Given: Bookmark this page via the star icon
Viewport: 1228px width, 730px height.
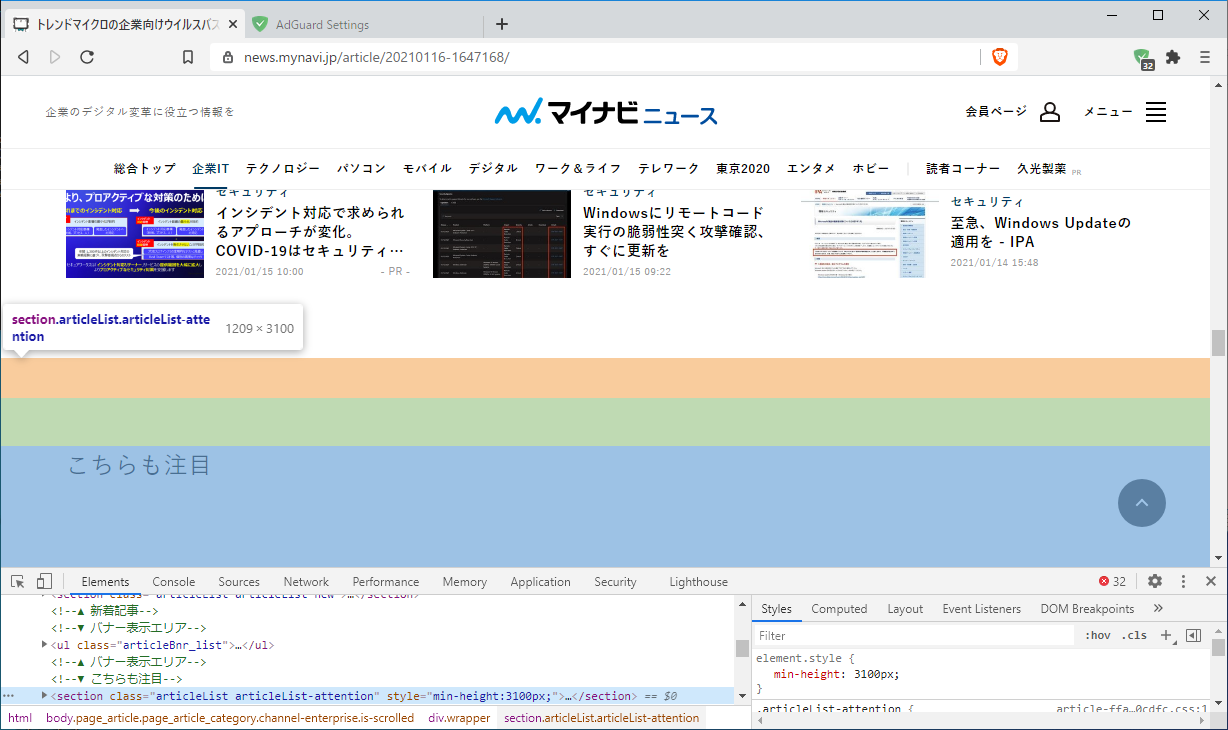Looking at the screenshot, I should [188, 57].
